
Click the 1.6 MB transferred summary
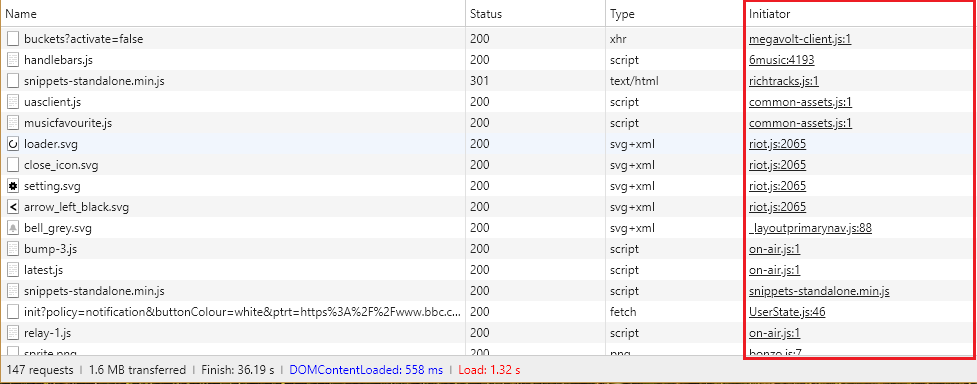click(x=137, y=370)
